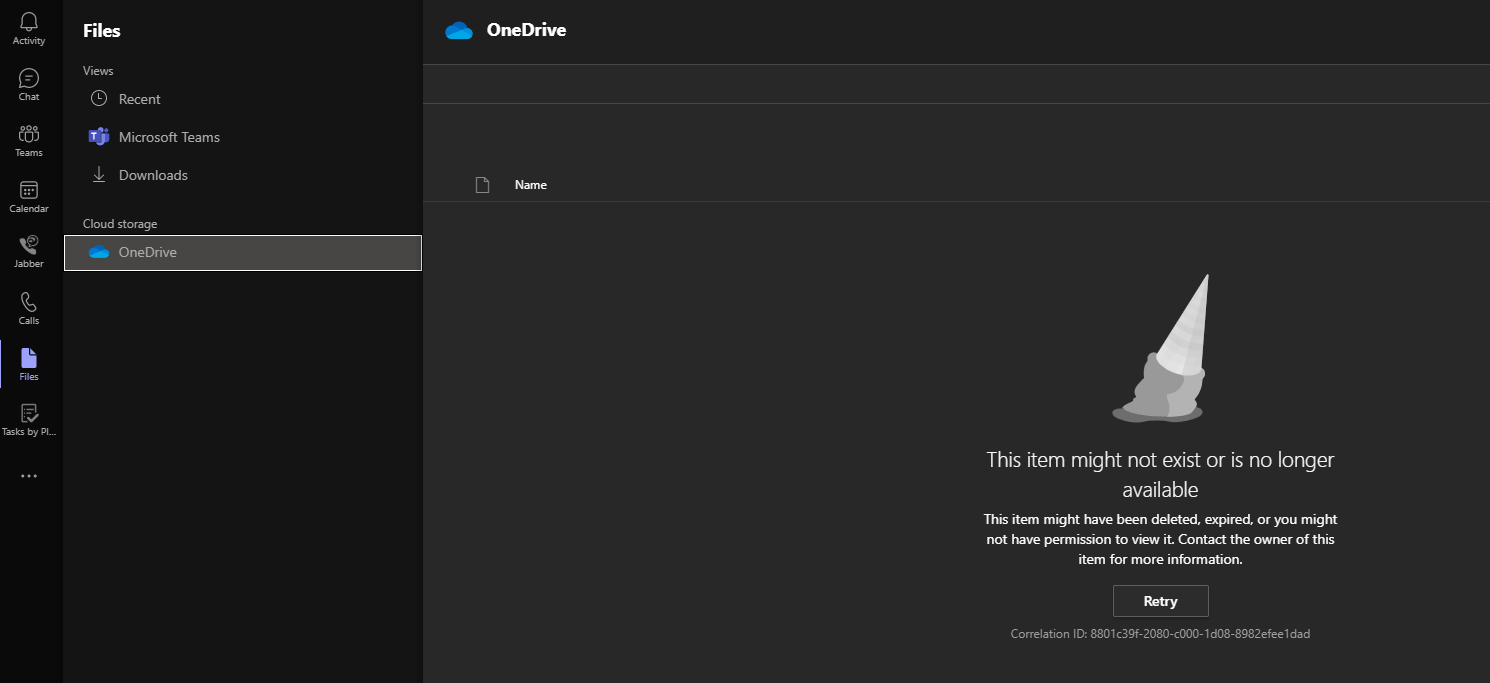
Task: Click the file type column icon
Action: 482,185
